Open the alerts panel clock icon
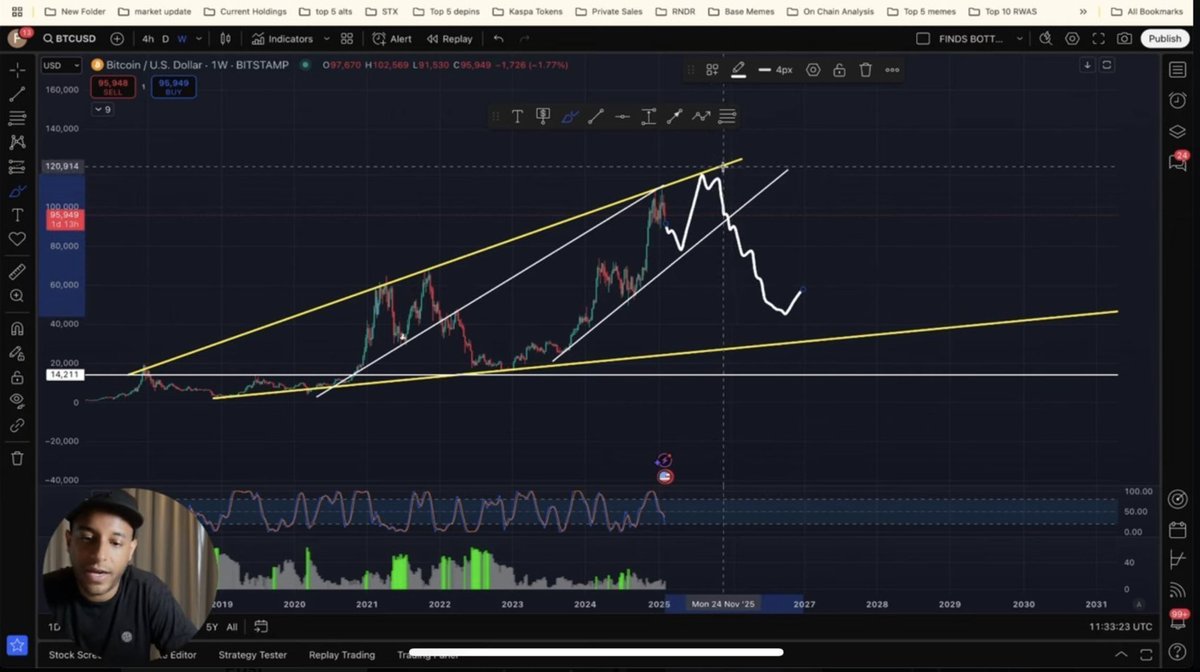 coord(1177,100)
